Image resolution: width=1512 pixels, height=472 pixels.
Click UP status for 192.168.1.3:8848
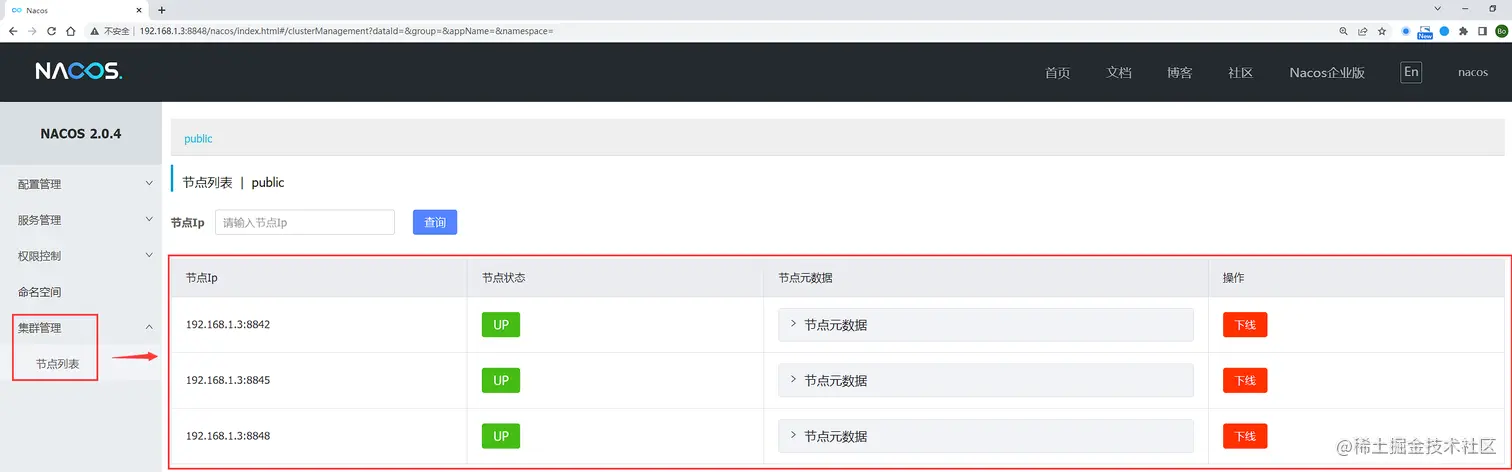tap(501, 436)
